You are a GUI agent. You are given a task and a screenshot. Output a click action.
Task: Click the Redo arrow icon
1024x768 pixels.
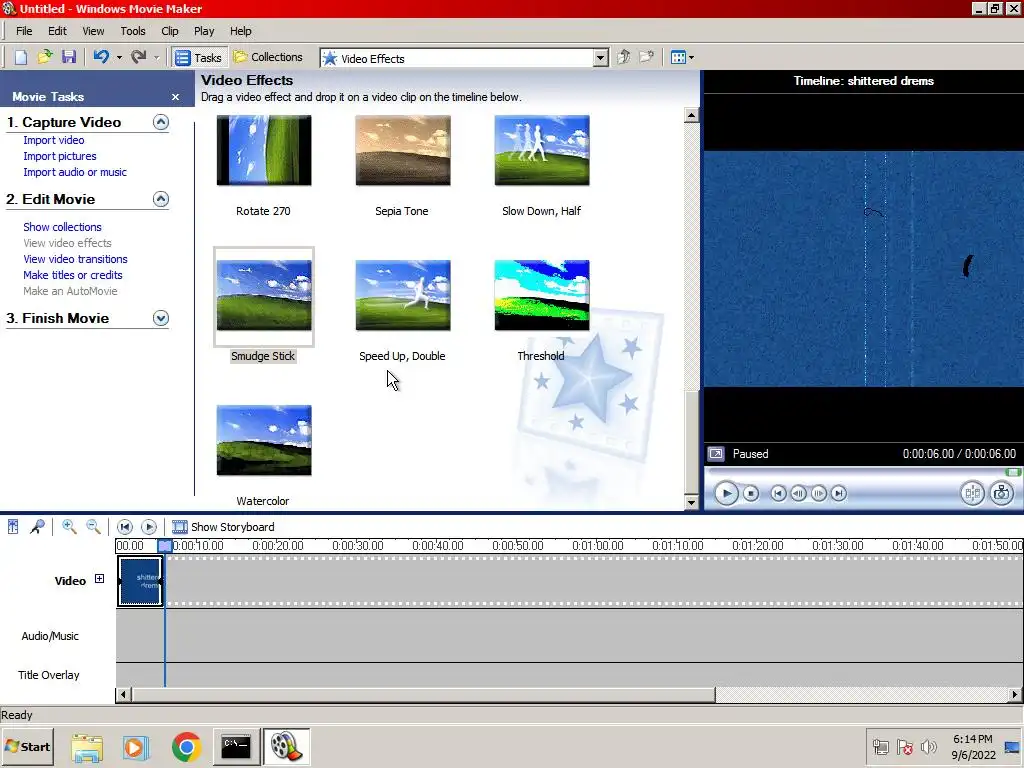coord(138,57)
